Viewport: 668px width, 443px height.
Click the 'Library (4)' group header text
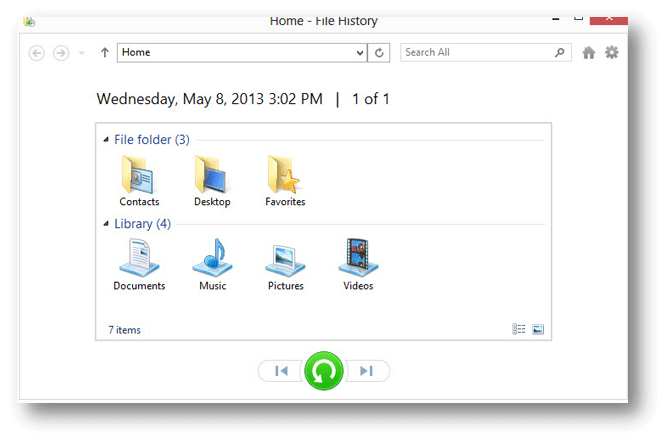142,224
